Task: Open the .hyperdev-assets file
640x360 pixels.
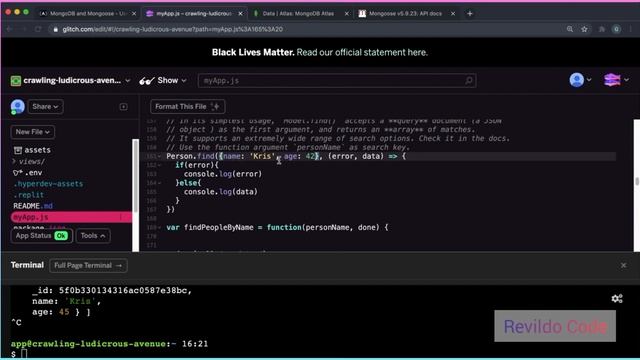Action: click(x=48, y=184)
